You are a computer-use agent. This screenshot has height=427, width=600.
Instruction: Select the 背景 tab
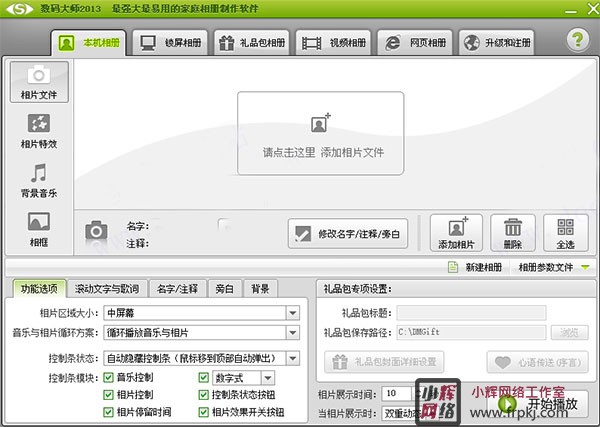point(260,288)
